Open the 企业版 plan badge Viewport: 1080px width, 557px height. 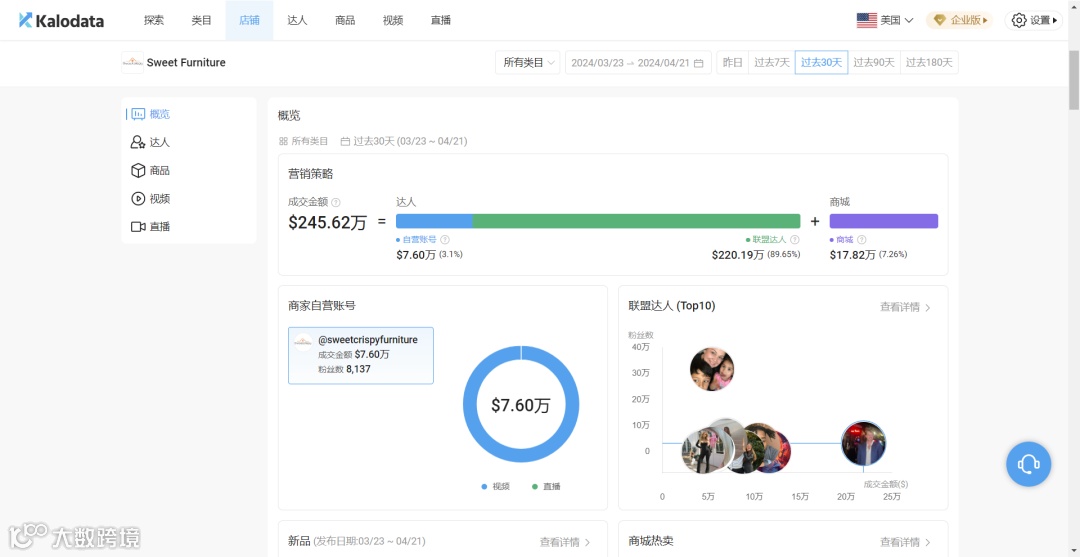tap(959, 21)
